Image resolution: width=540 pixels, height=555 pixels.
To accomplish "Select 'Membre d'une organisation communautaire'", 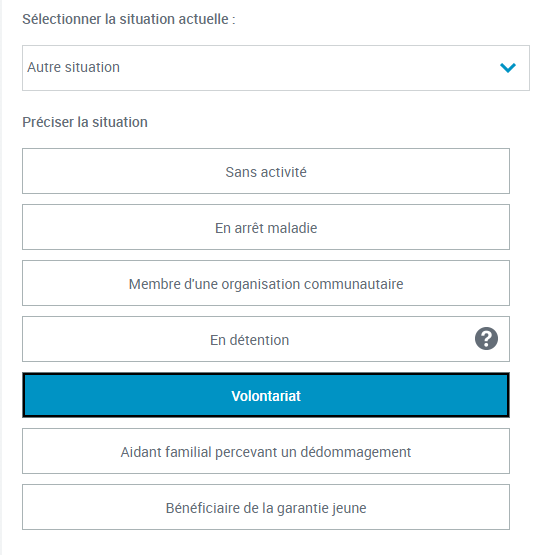I will (266, 283).
